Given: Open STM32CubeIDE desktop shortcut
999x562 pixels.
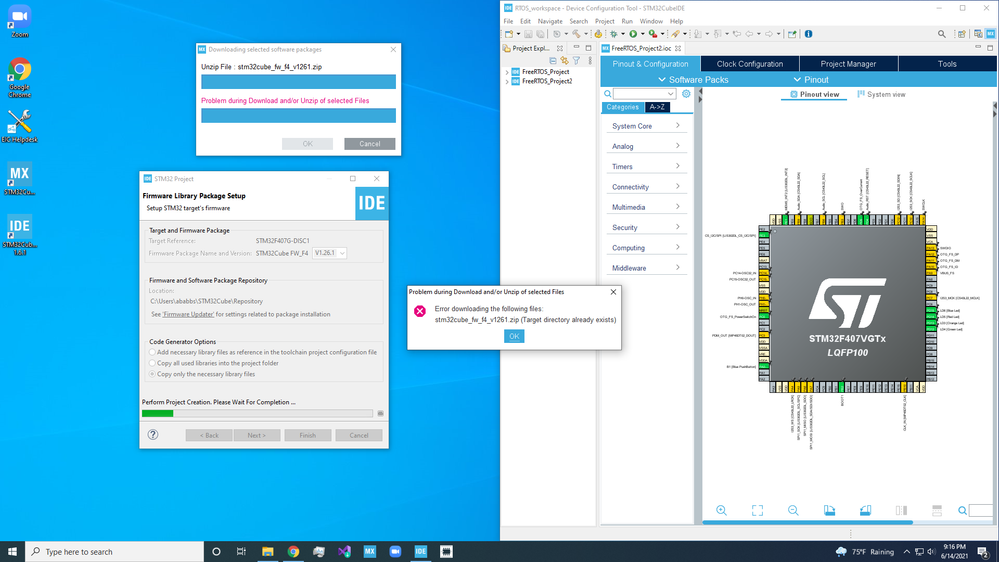Looking at the screenshot, I should point(19,235).
